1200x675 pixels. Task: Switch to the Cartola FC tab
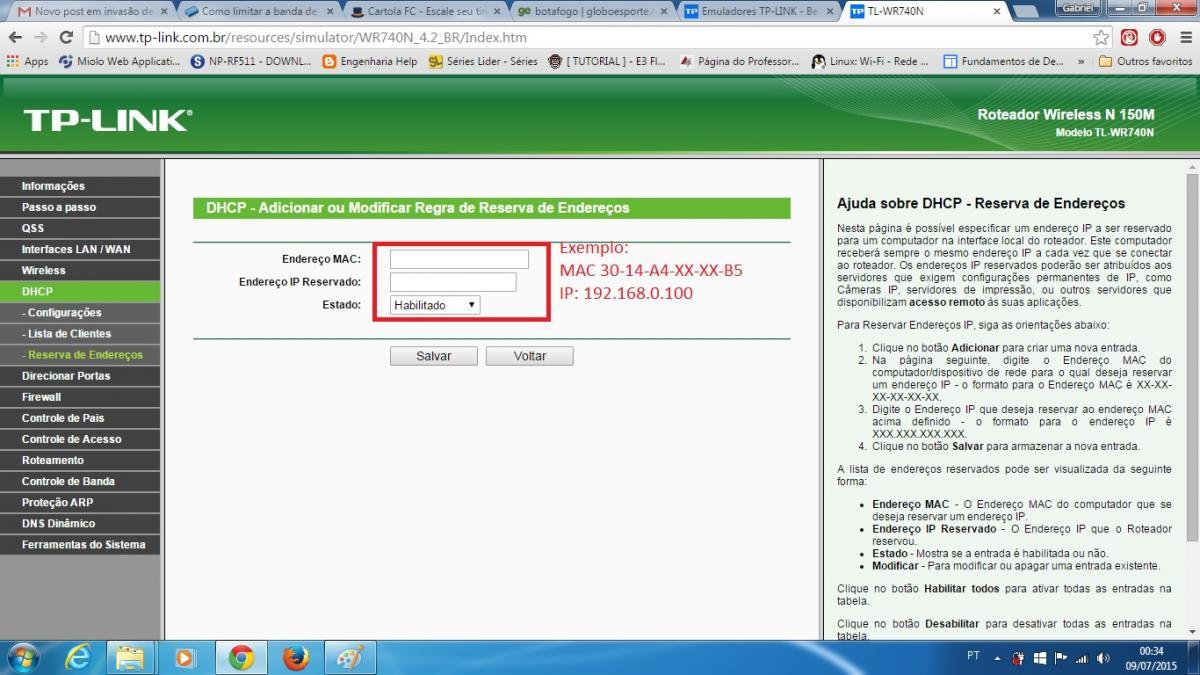425,12
